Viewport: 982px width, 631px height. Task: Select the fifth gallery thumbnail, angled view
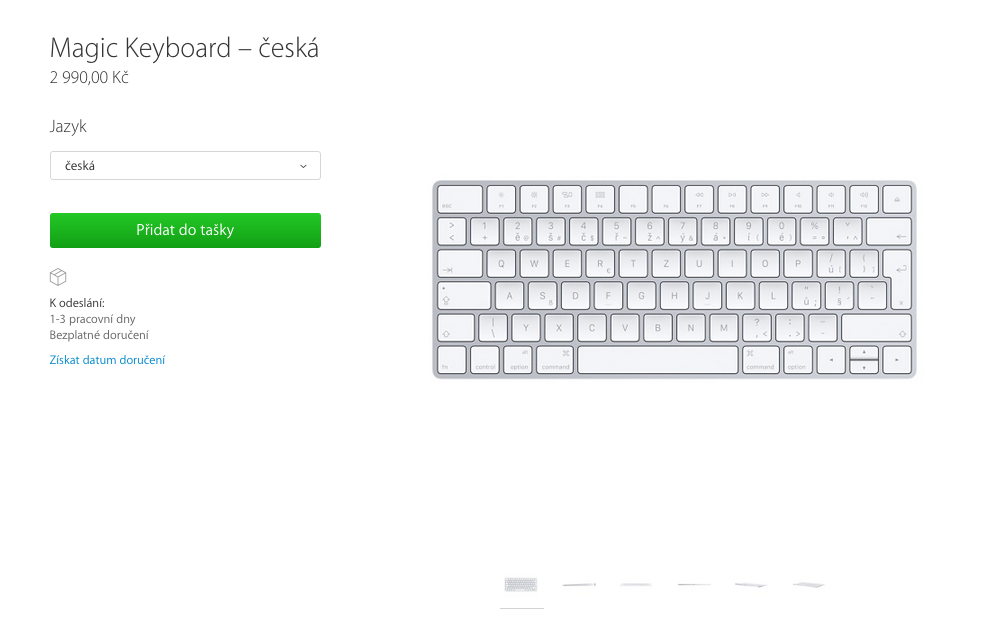[x=750, y=585]
